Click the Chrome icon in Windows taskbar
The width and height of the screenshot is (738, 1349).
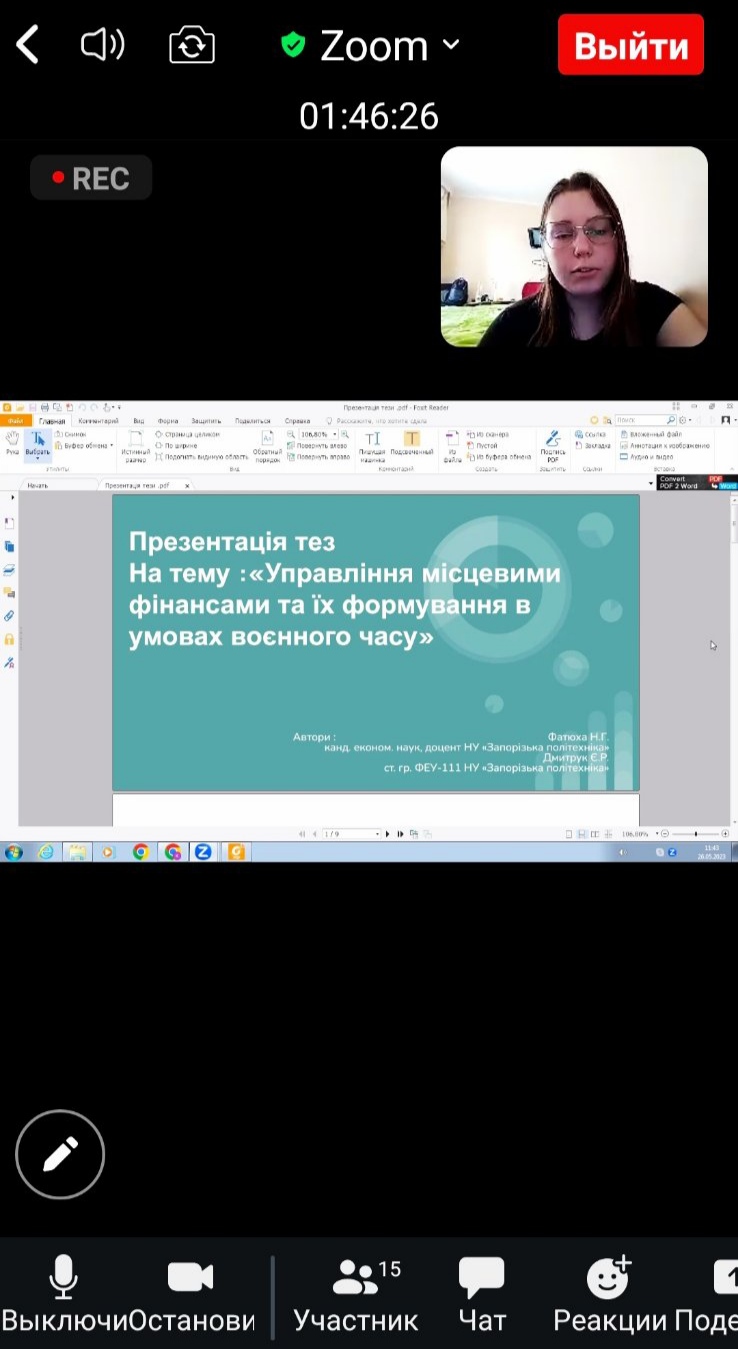[x=140, y=852]
